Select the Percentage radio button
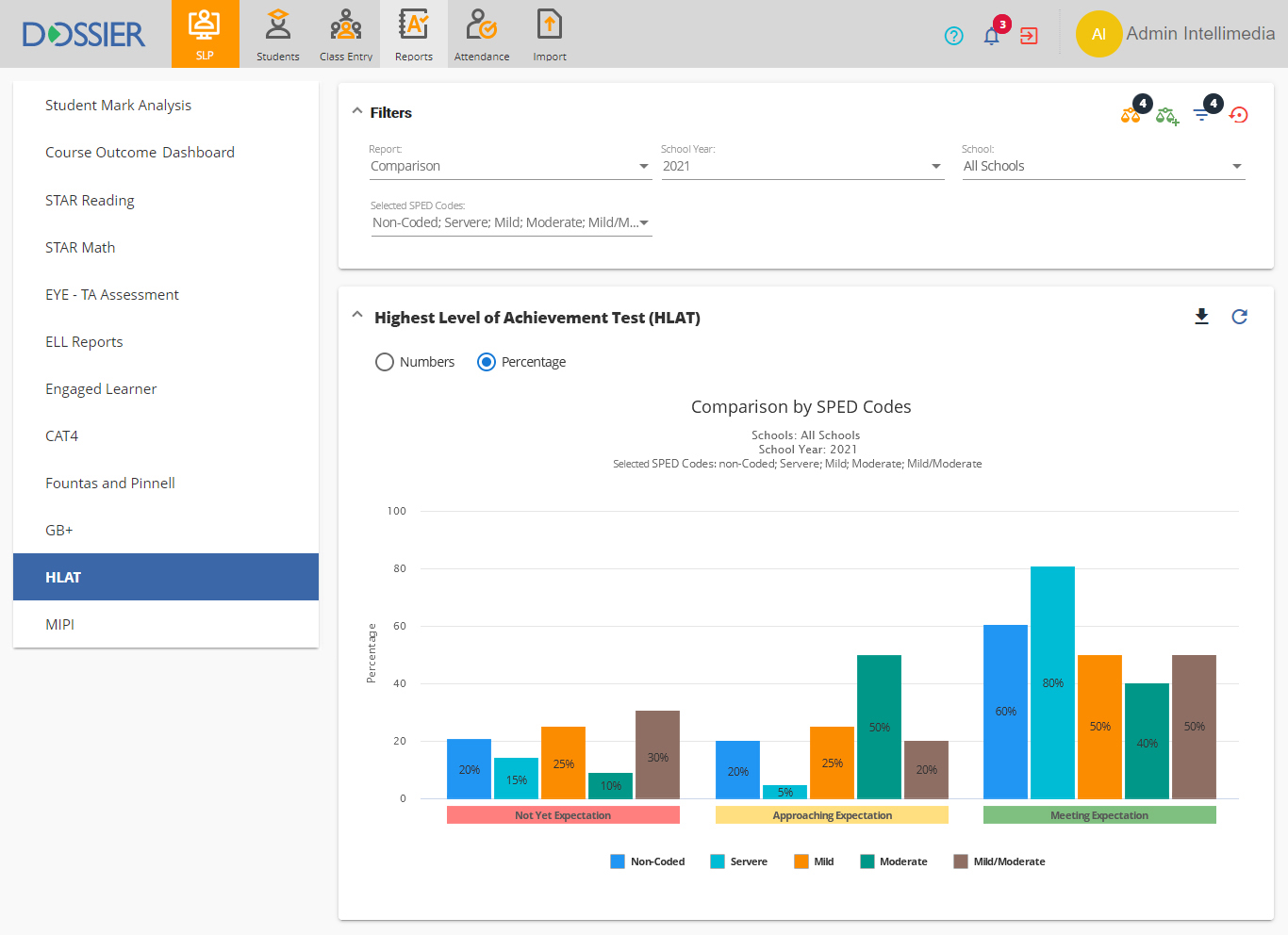 [x=487, y=362]
